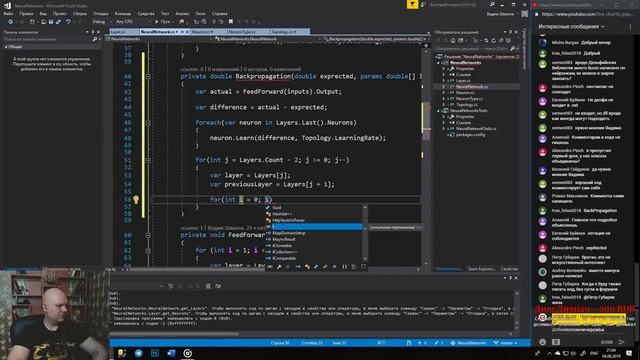The image size is (640, 360).
Task: Open Telegram from the taskbar
Action: click(138, 353)
